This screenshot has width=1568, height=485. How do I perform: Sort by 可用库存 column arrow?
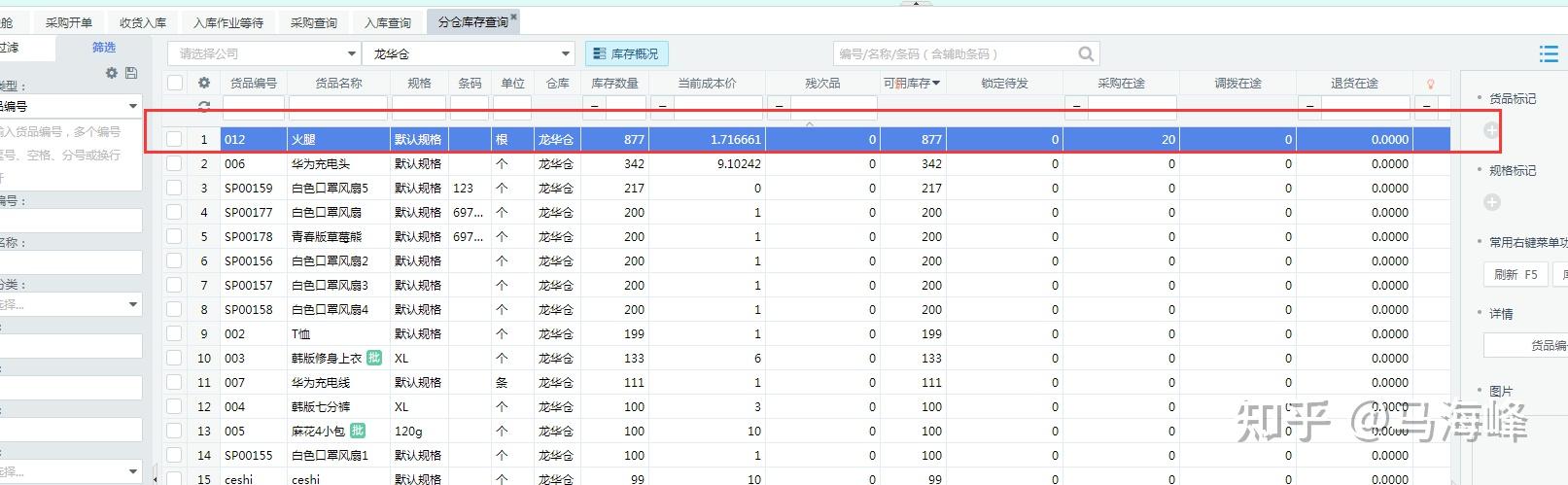pos(936,84)
